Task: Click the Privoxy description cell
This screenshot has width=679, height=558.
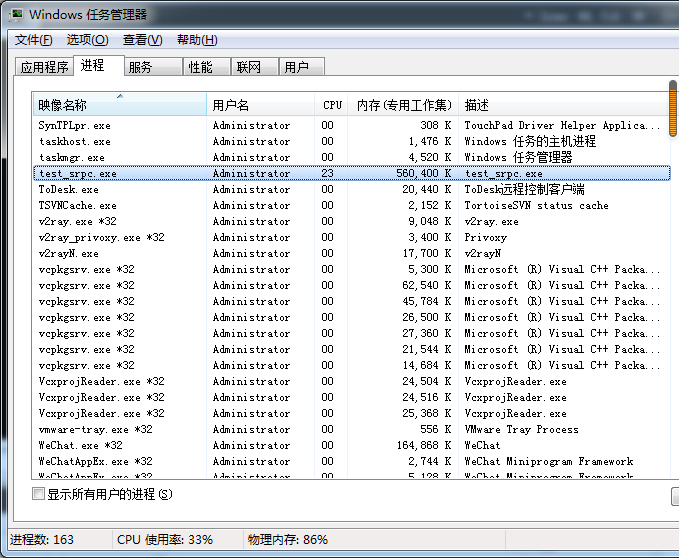Action: click(485, 238)
